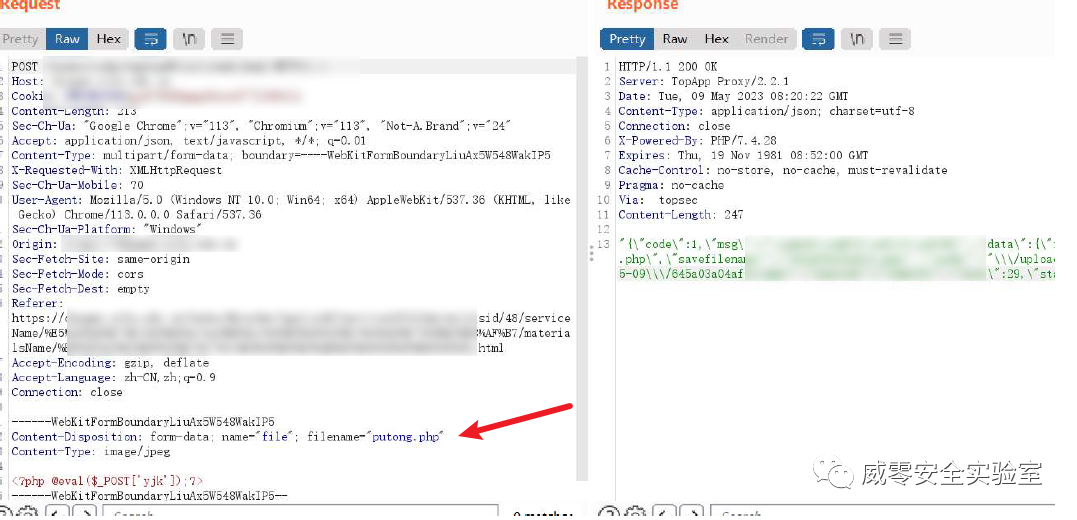Click the multipart/form-data Content-Type header
The height and width of the screenshot is (520, 1077).
point(281,156)
